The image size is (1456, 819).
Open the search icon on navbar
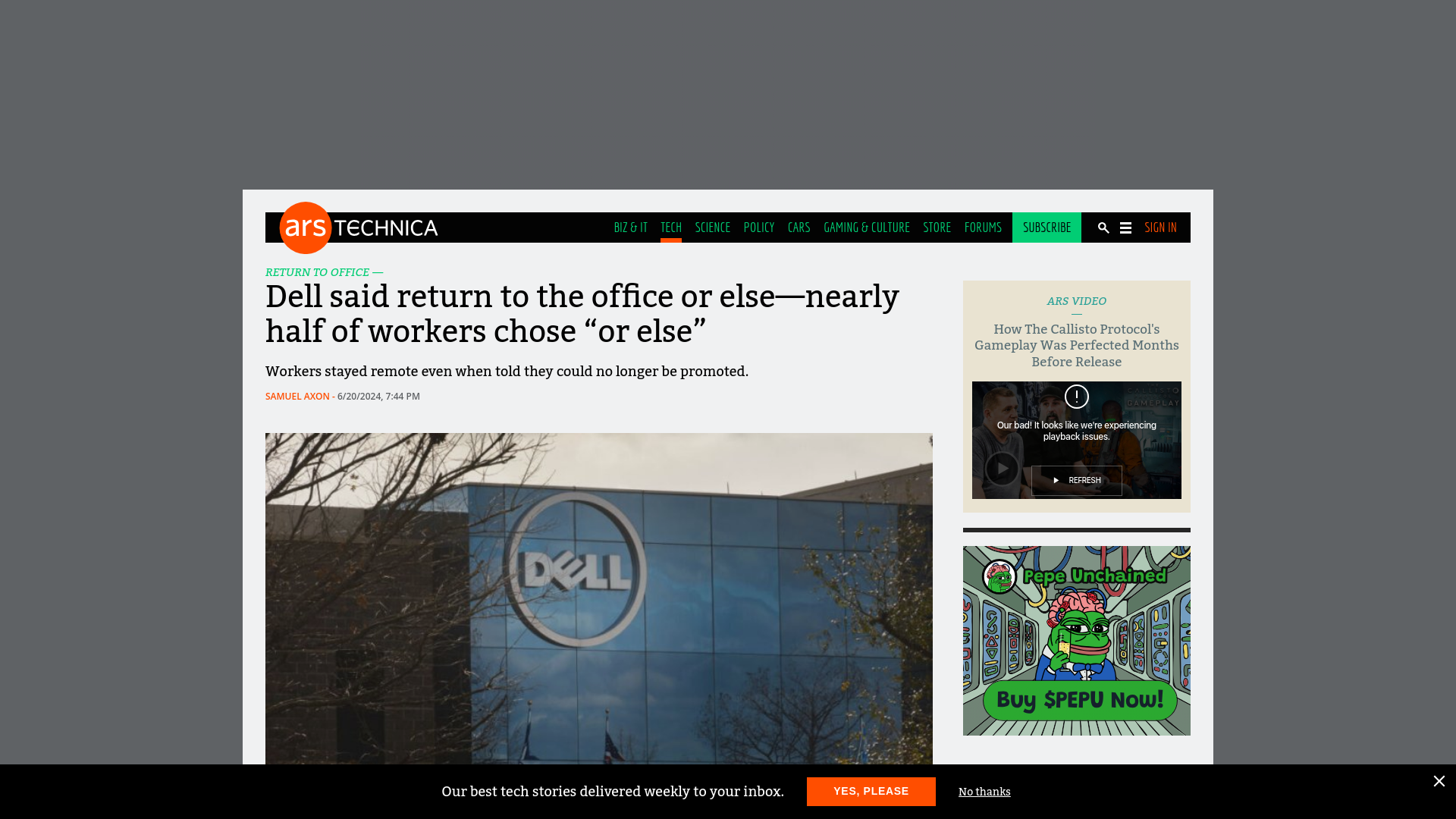1103,227
